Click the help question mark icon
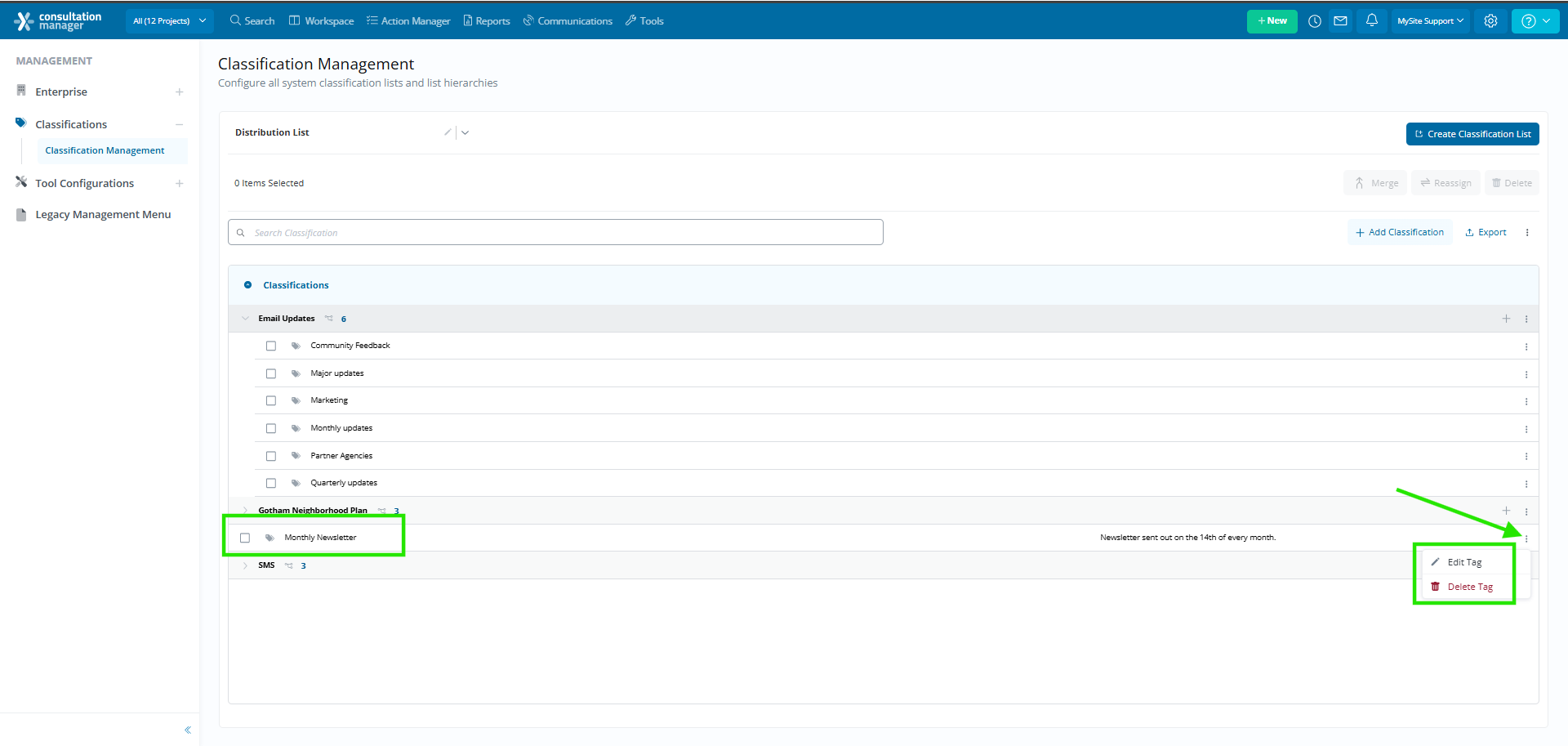Image resolution: width=1568 pixels, height=746 pixels. click(x=1529, y=21)
